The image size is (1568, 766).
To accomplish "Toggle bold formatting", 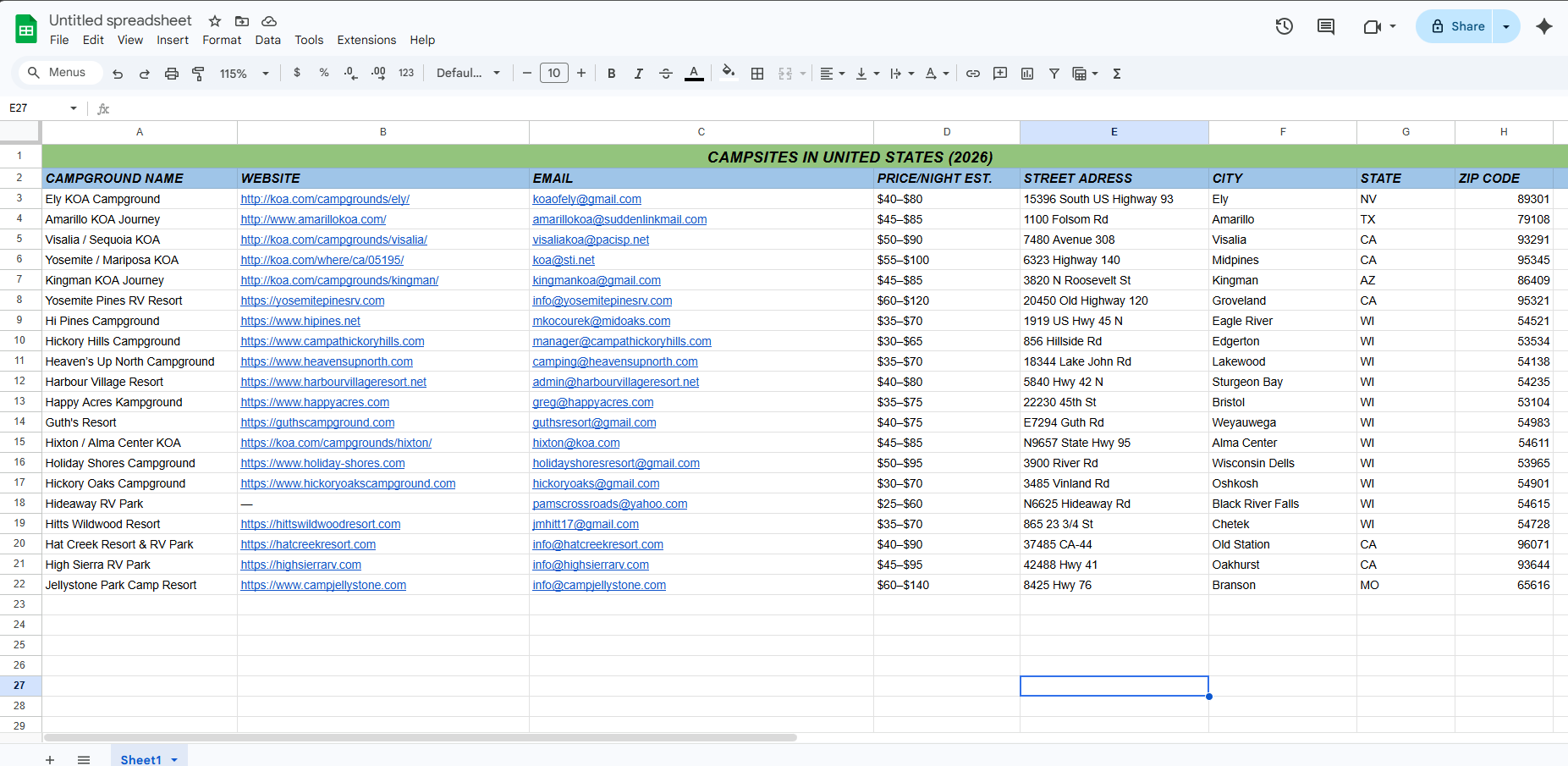I will [612, 74].
